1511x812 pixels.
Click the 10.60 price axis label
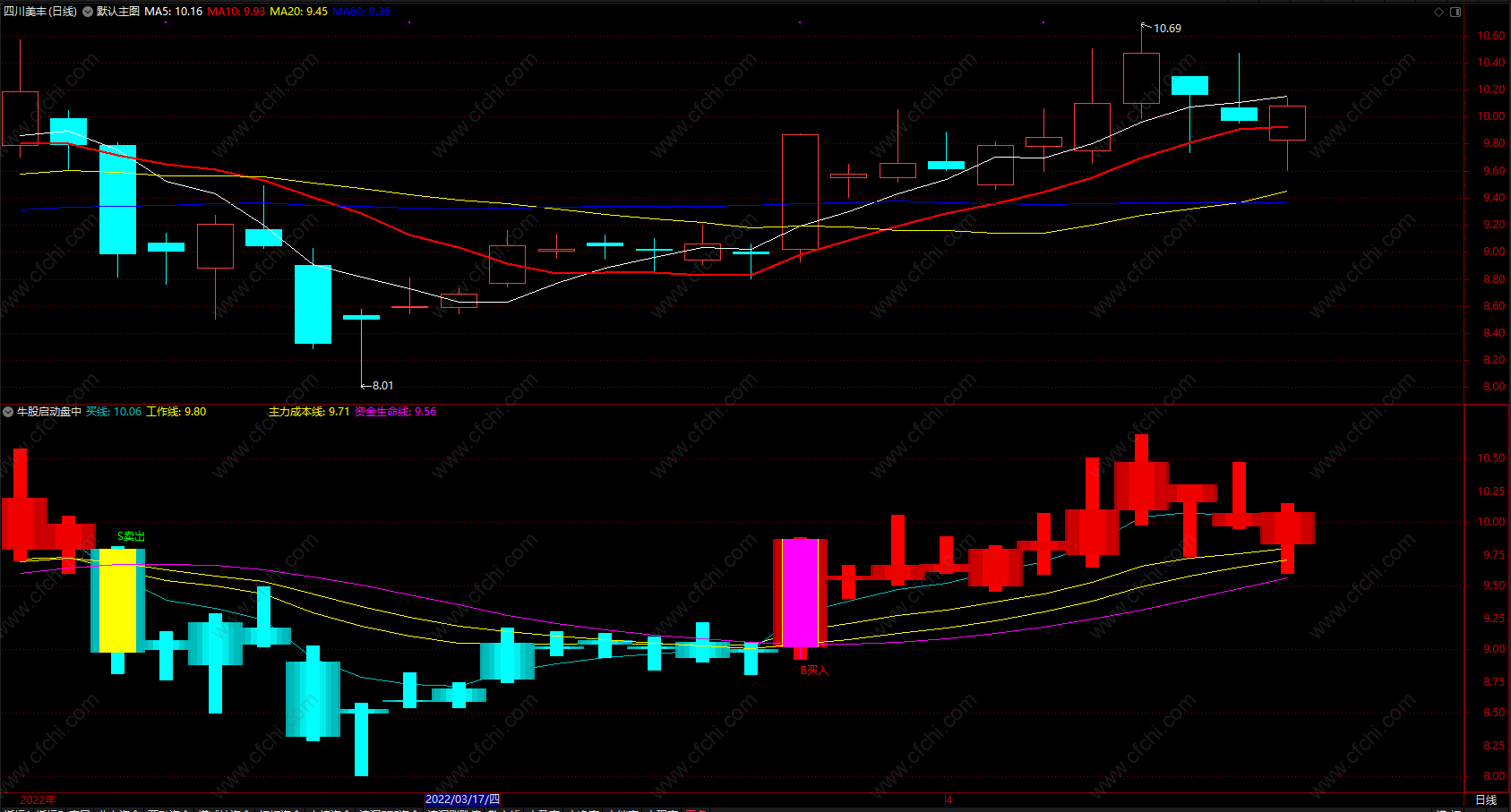[1491, 36]
